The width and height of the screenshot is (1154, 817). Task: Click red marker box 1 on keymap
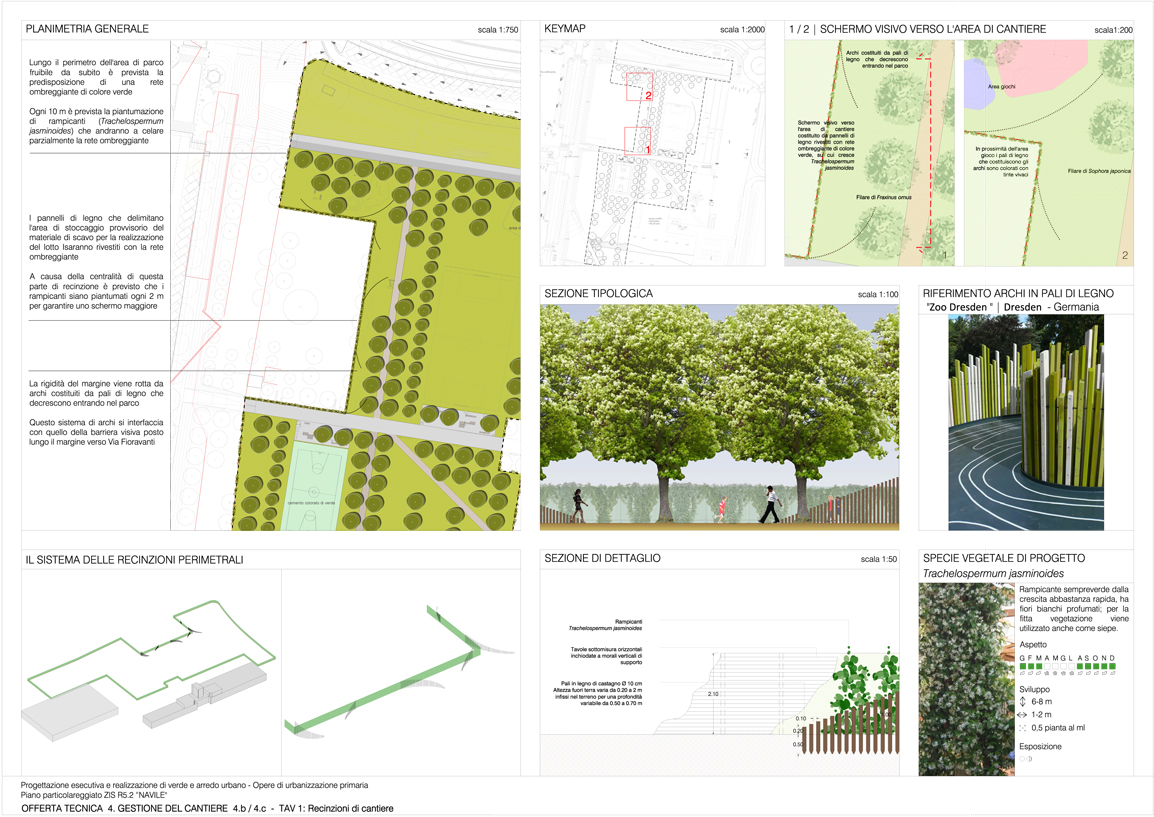637,140
